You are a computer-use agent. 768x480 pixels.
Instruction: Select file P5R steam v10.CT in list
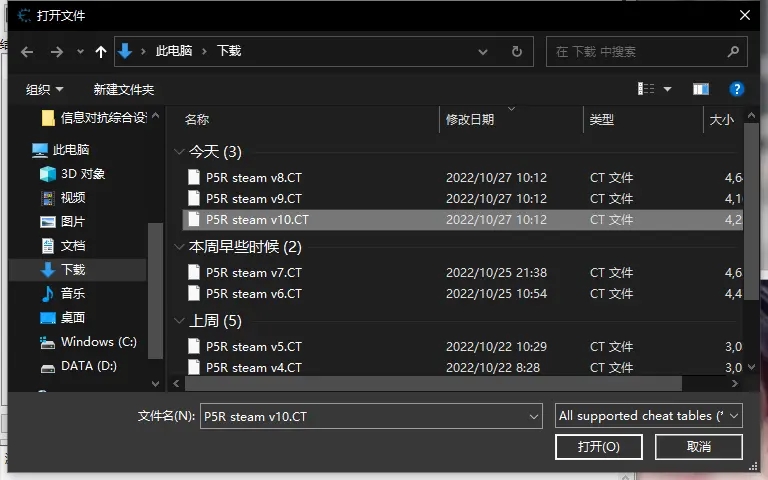(x=462, y=219)
